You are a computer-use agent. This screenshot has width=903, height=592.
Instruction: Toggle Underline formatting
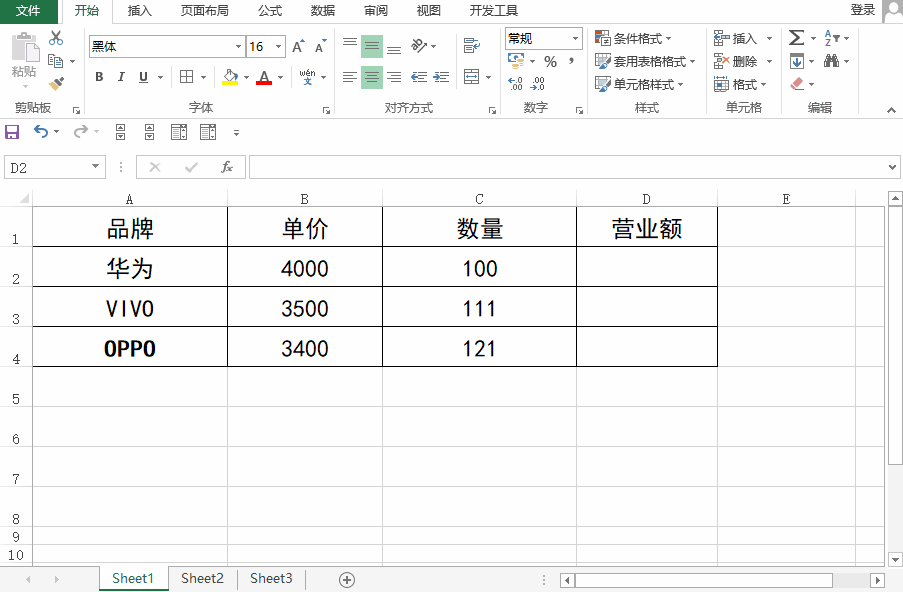pyautogui.click(x=143, y=77)
